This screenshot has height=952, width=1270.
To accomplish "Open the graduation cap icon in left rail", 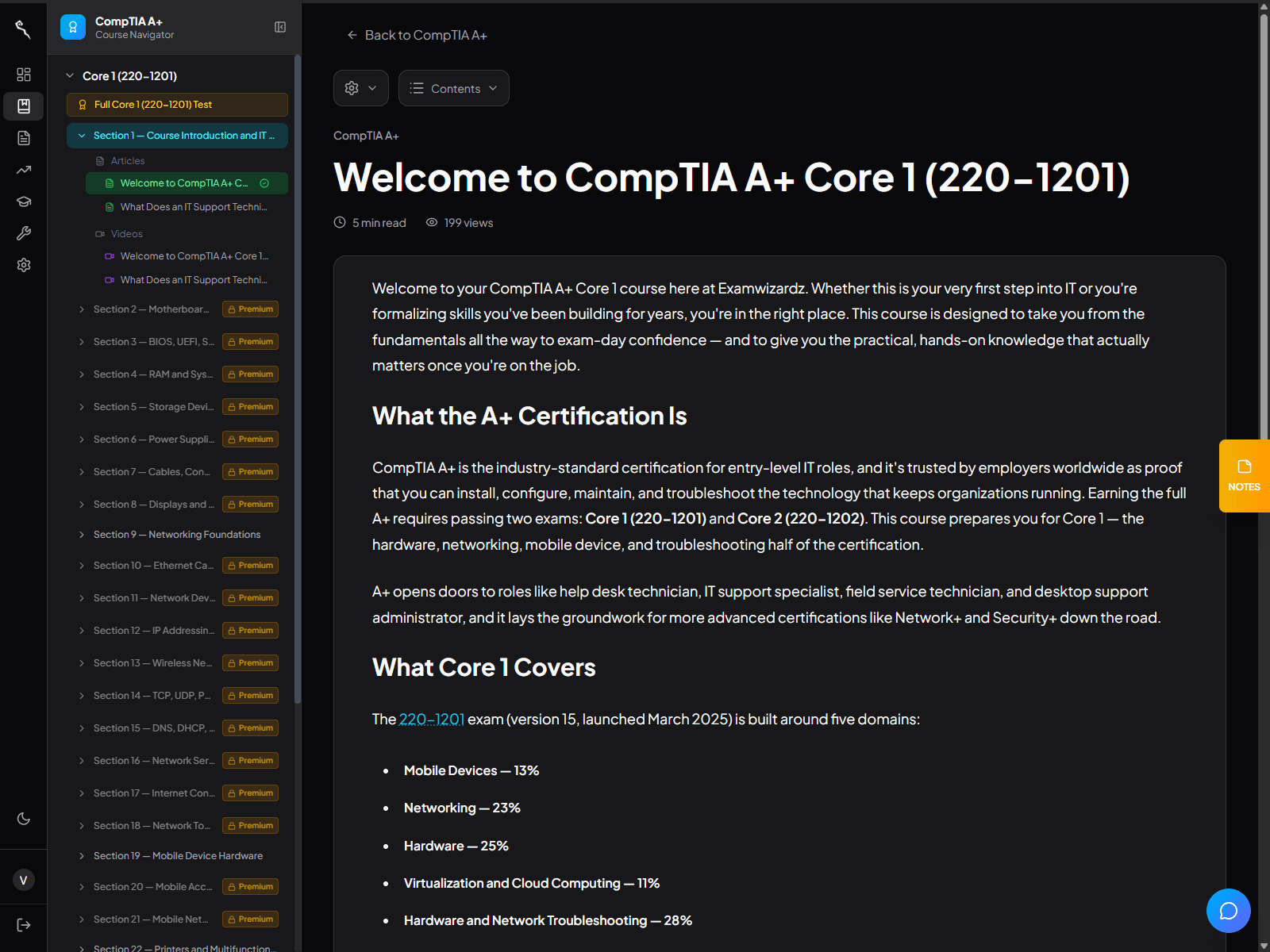I will point(24,202).
